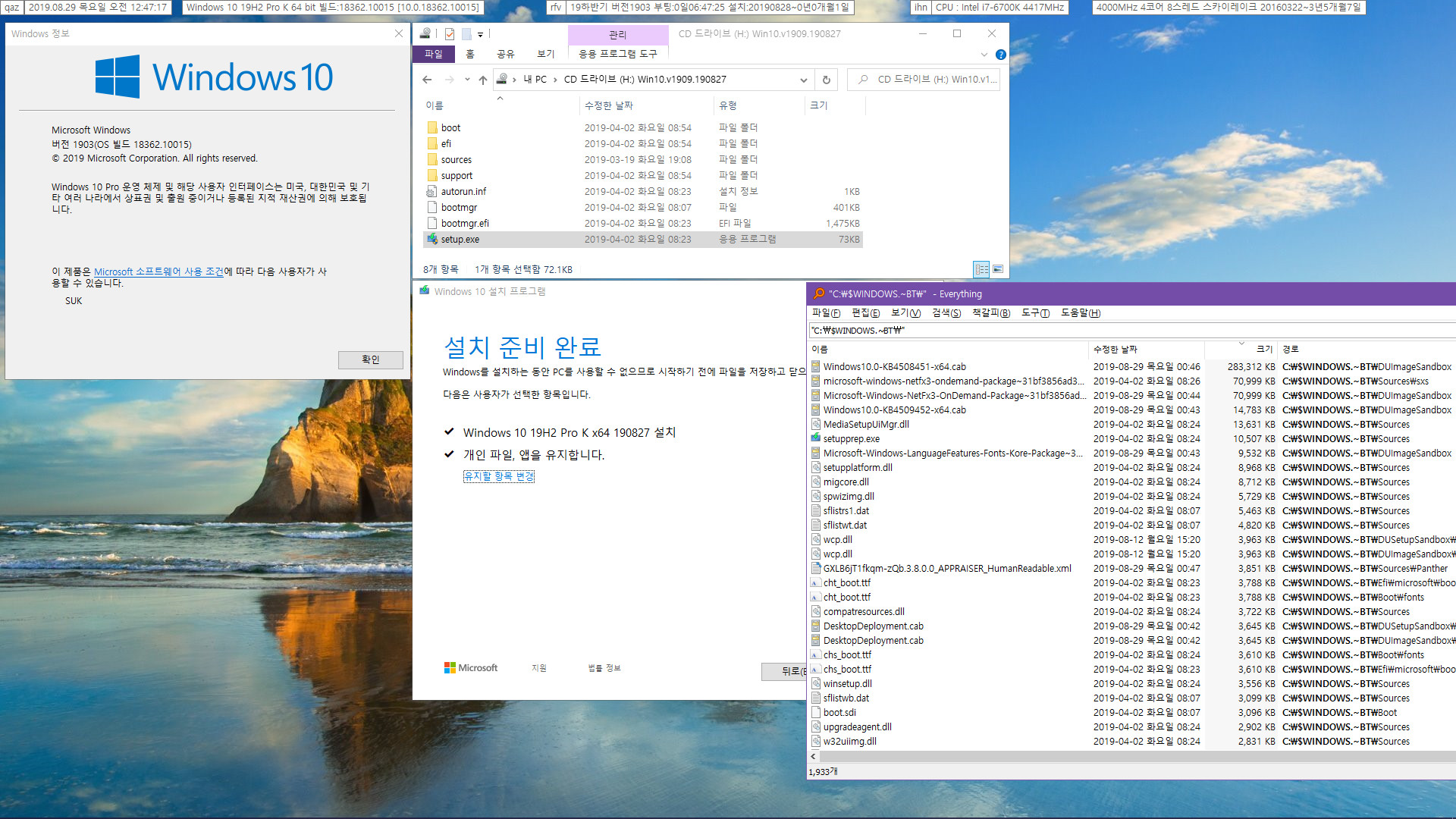
Task: Select the bootmgr.efi file icon
Action: [x=432, y=223]
